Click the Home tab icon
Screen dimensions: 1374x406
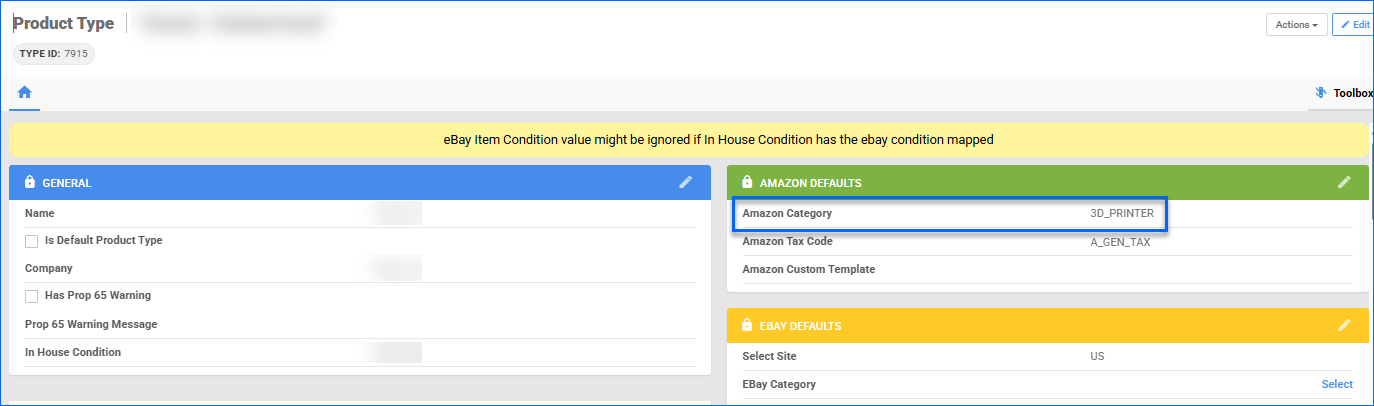point(24,93)
